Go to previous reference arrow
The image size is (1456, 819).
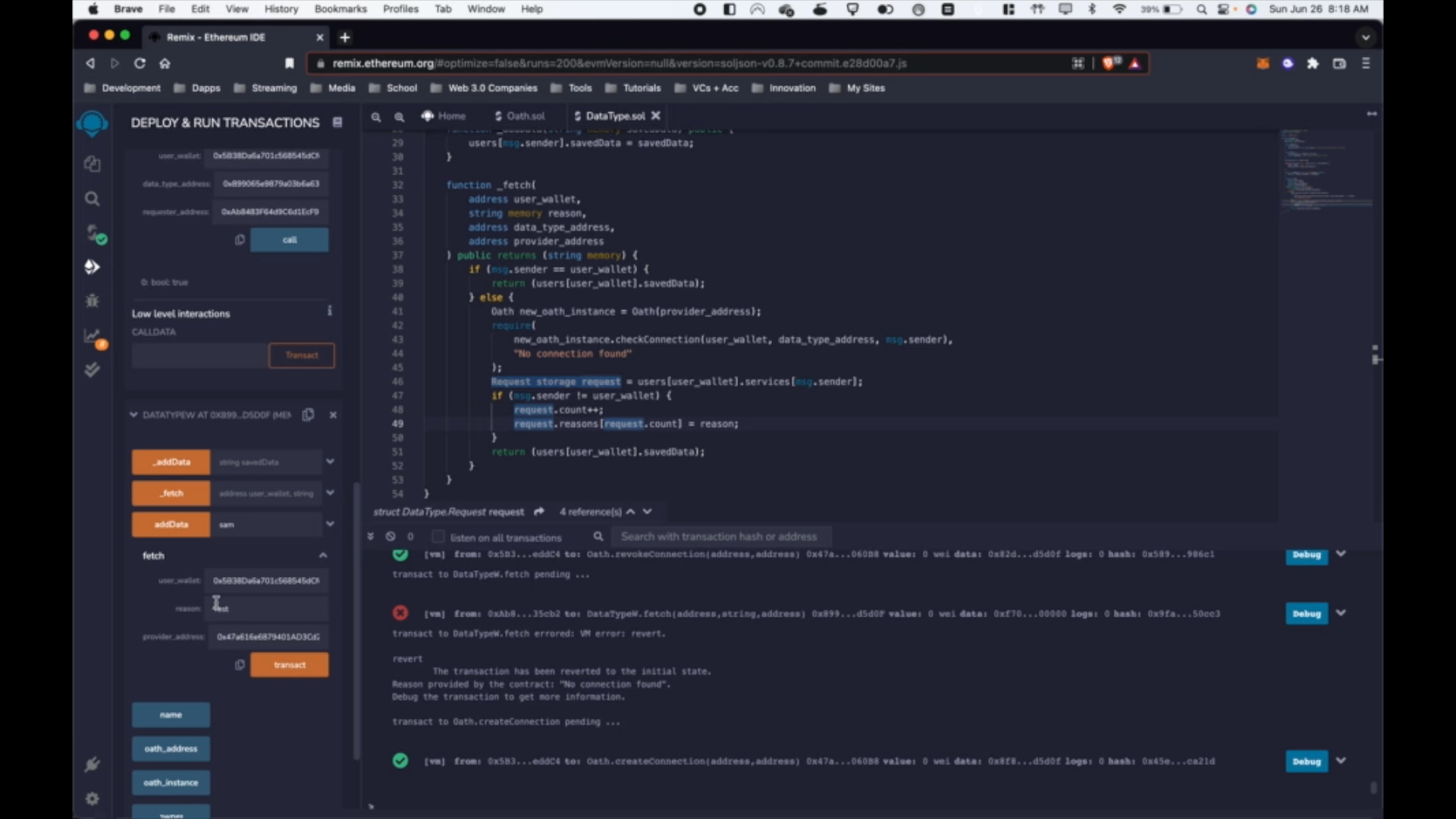[630, 512]
